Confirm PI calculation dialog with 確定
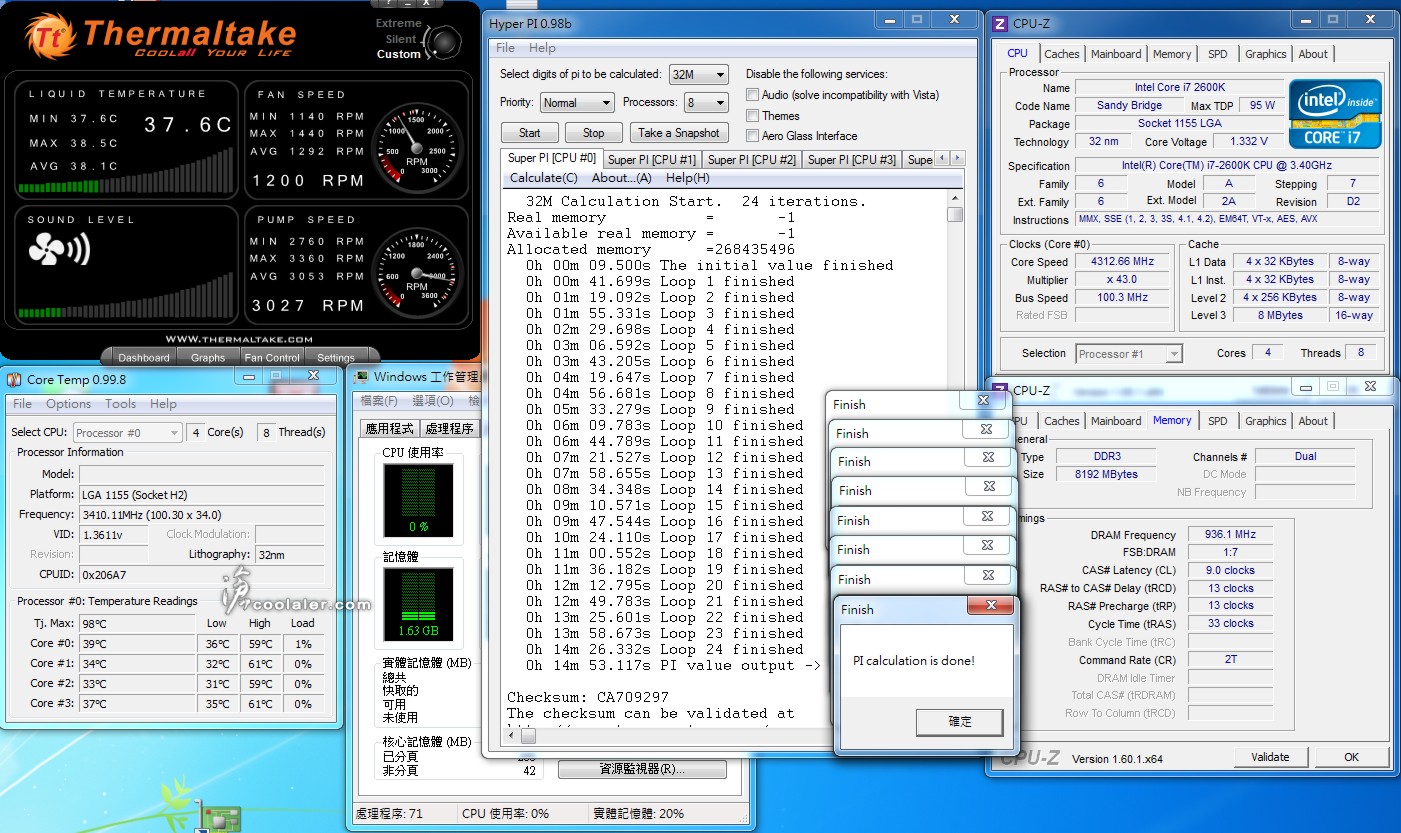This screenshot has height=833, width=1401. point(959,721)
